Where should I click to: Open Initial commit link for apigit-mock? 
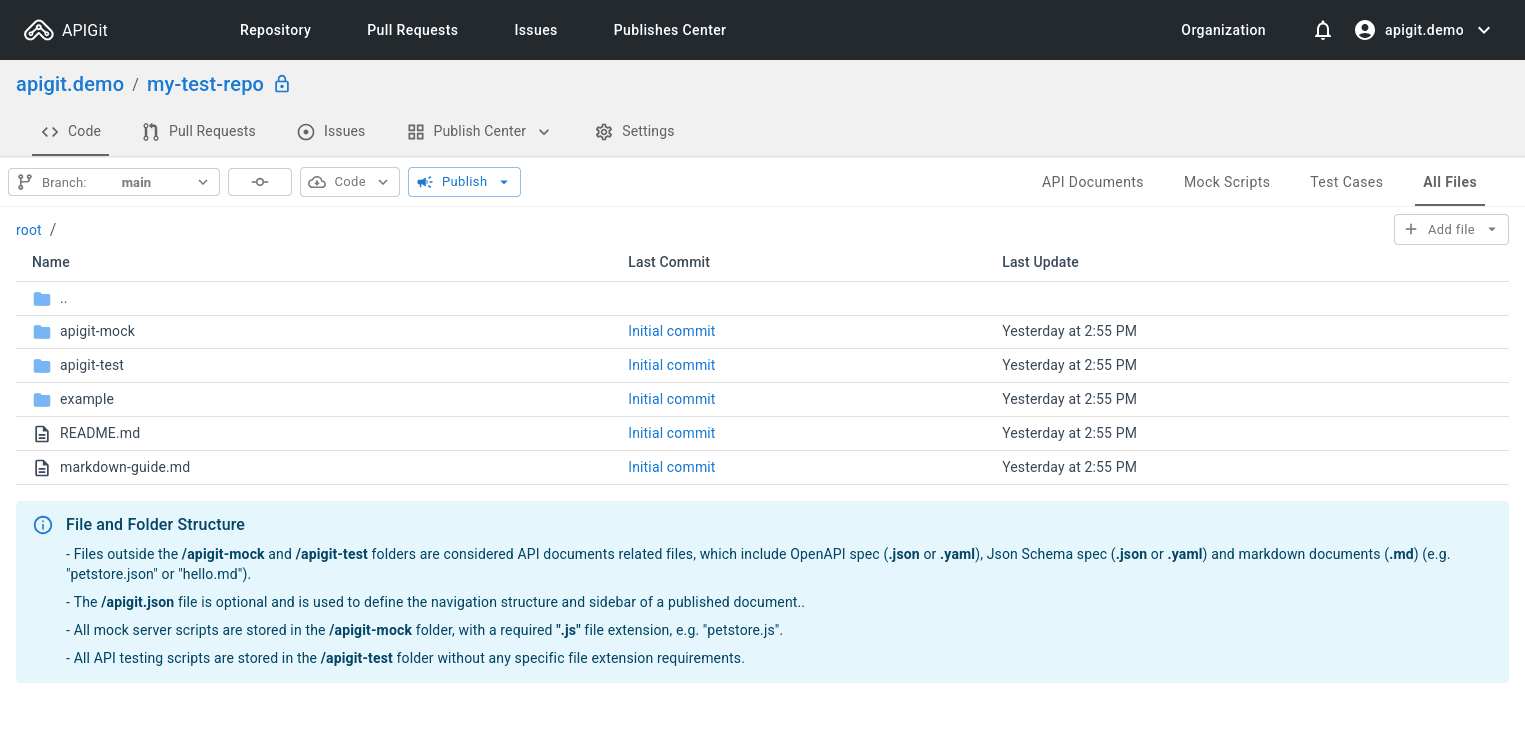pyautogui.click(x=672, y=331)
